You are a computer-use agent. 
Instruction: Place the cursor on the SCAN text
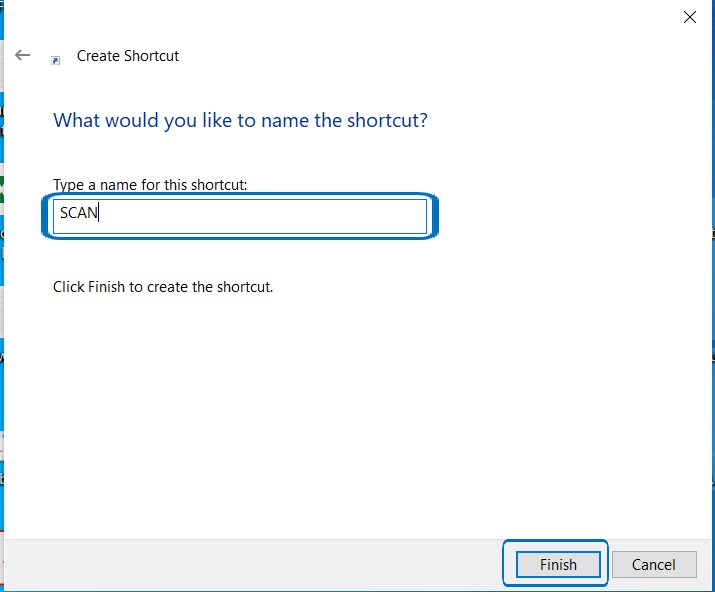click(78, 213)
